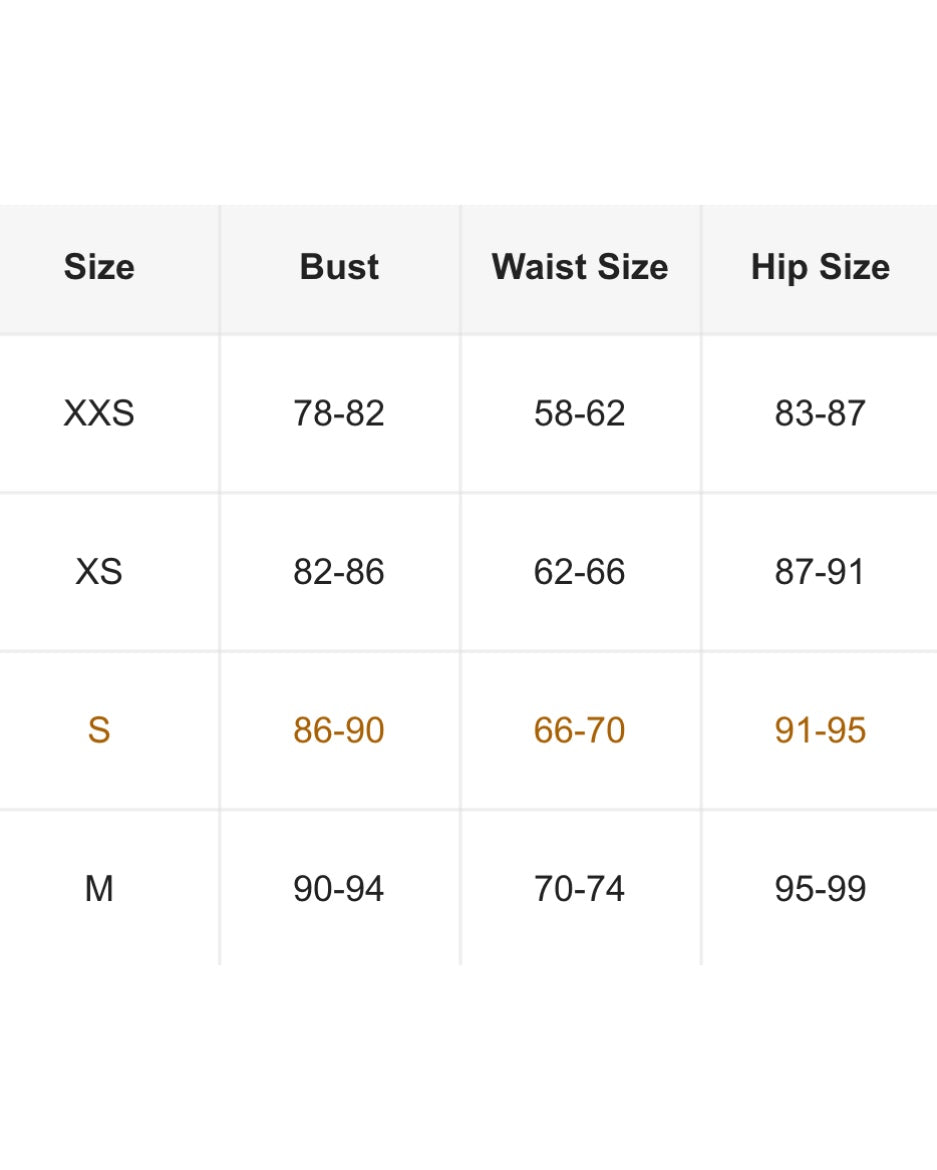Select the XS waist value 62-66
The width and height of the screenshot is (937, 1170).
[580, 572]
